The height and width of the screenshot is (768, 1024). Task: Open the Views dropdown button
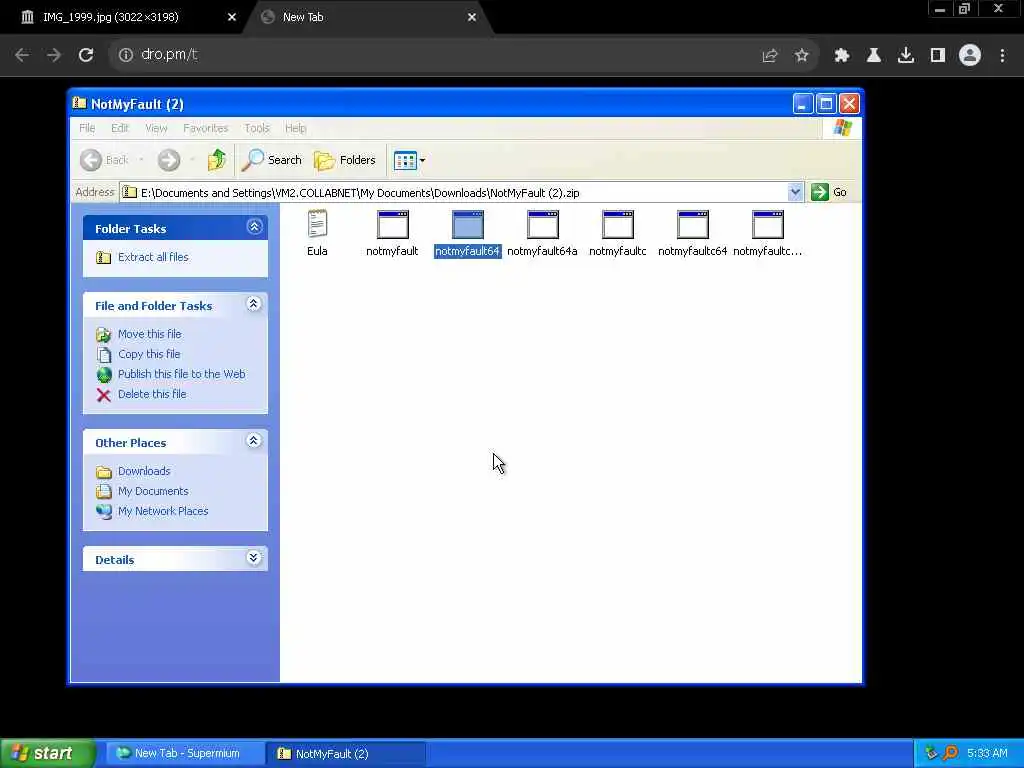(409, 160)
